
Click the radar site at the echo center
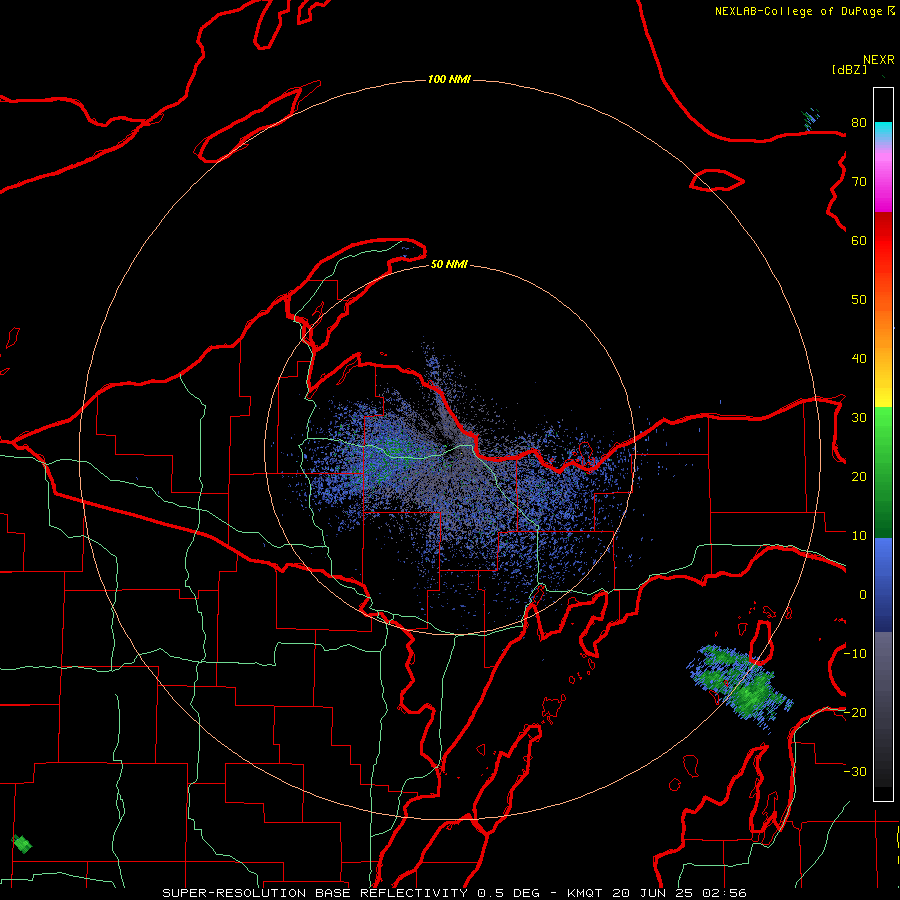(x=459, y=452)
